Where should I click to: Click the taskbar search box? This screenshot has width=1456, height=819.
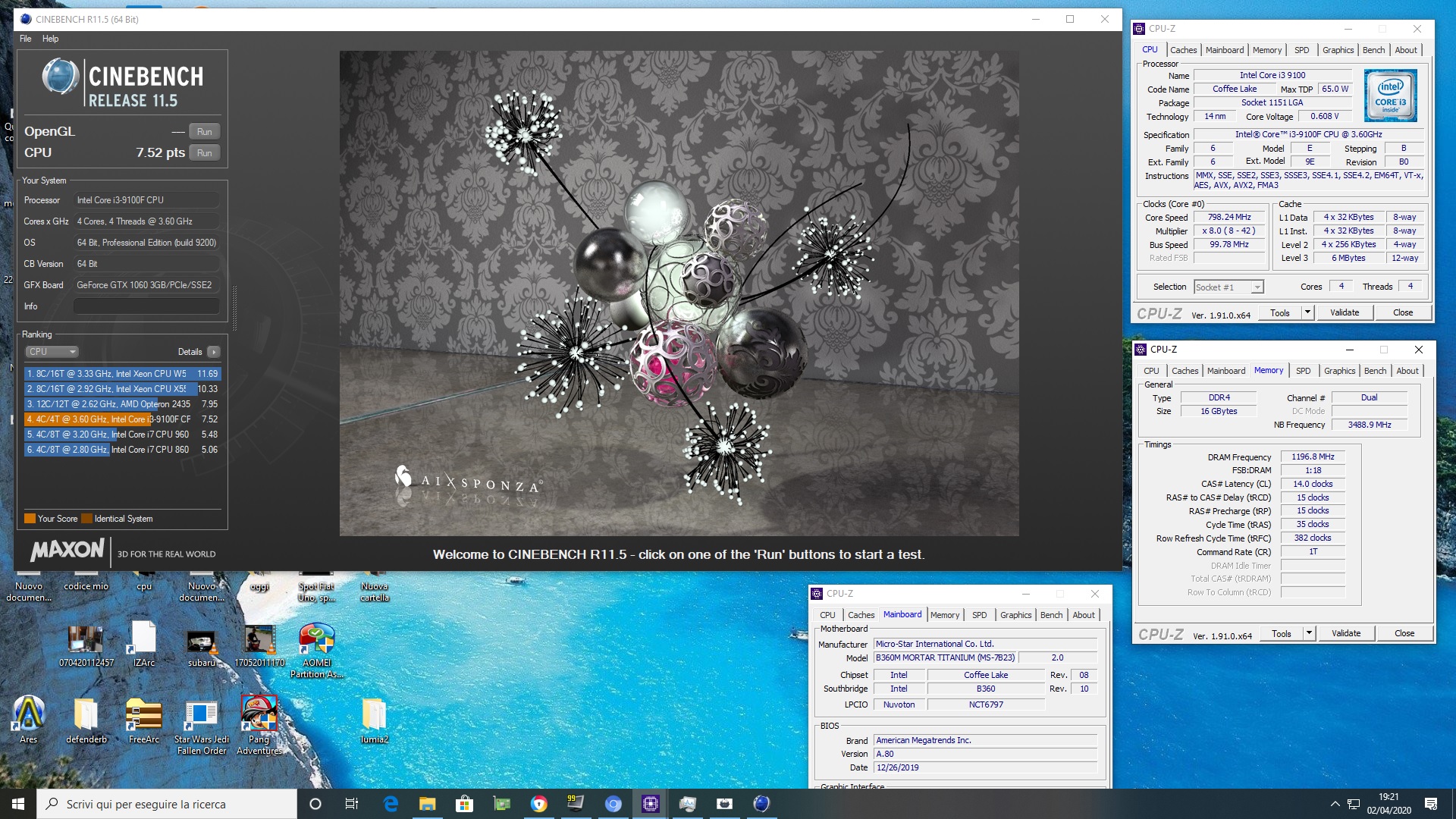[x=167, y=804]
